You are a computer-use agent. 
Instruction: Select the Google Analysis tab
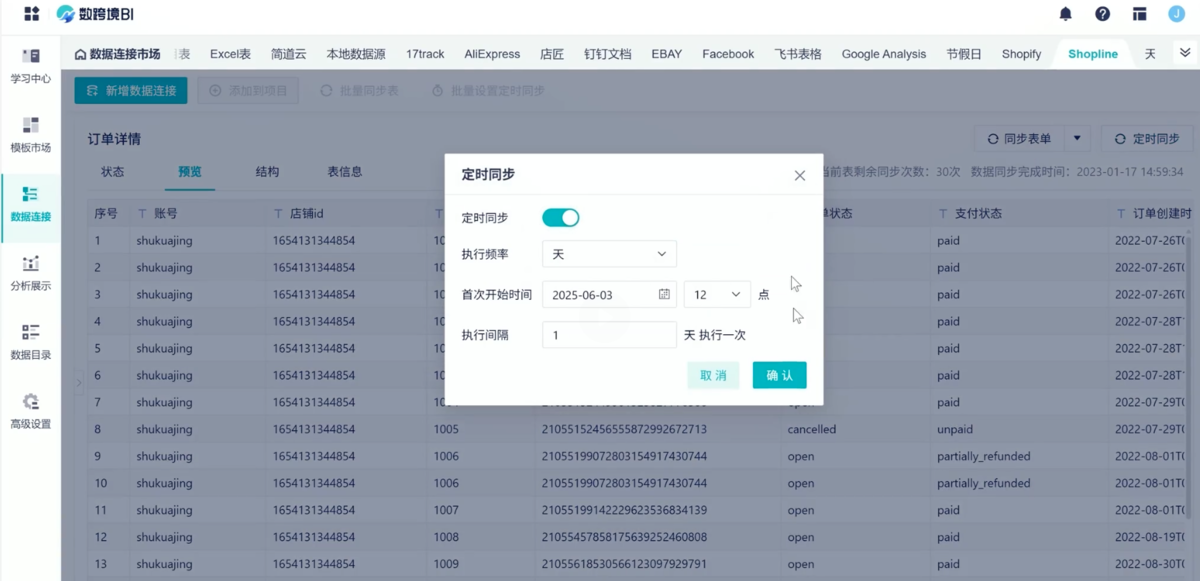point(883,54)
